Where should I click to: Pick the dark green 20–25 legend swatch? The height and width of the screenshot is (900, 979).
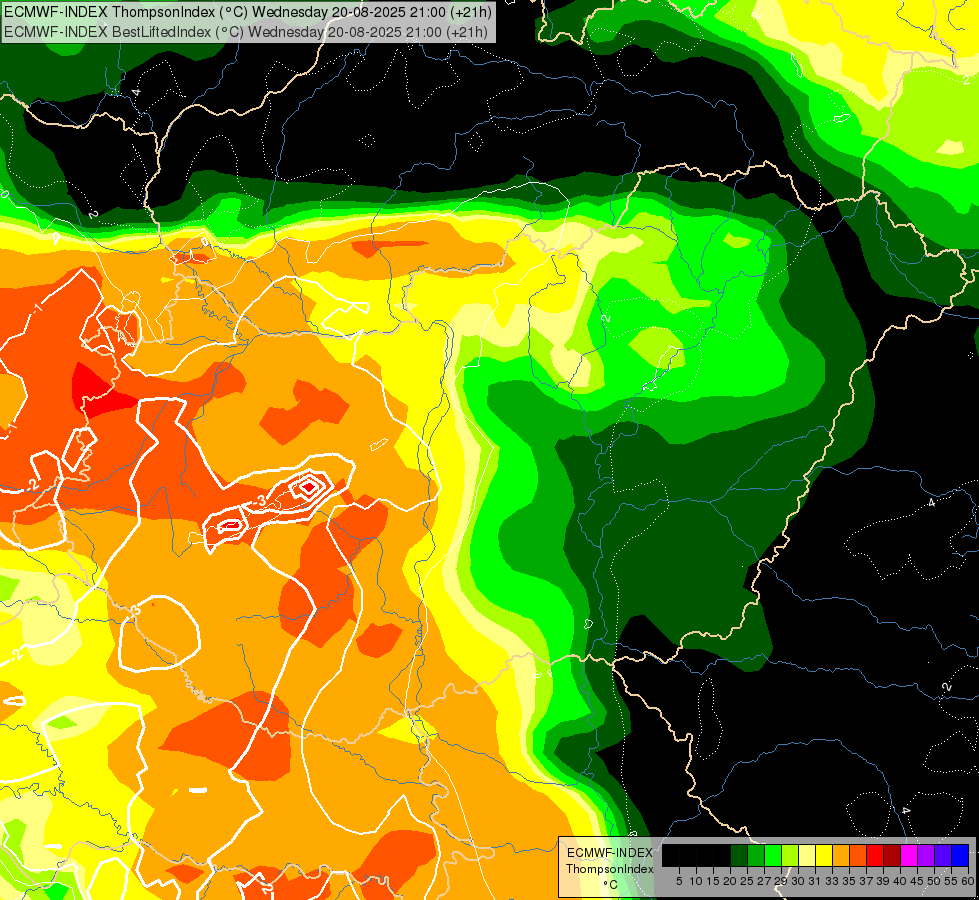[739, 856]
